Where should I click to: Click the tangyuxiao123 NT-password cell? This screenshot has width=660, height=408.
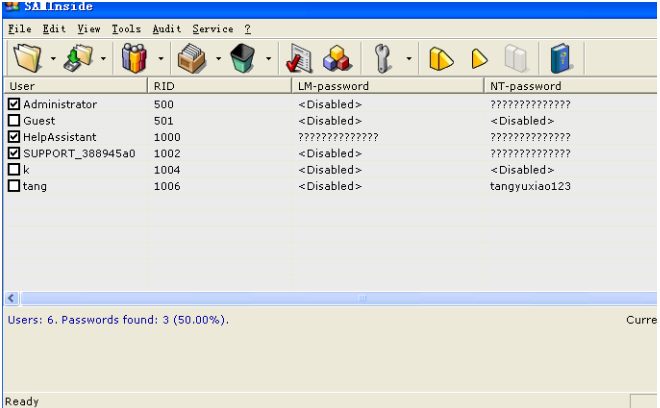530,186
